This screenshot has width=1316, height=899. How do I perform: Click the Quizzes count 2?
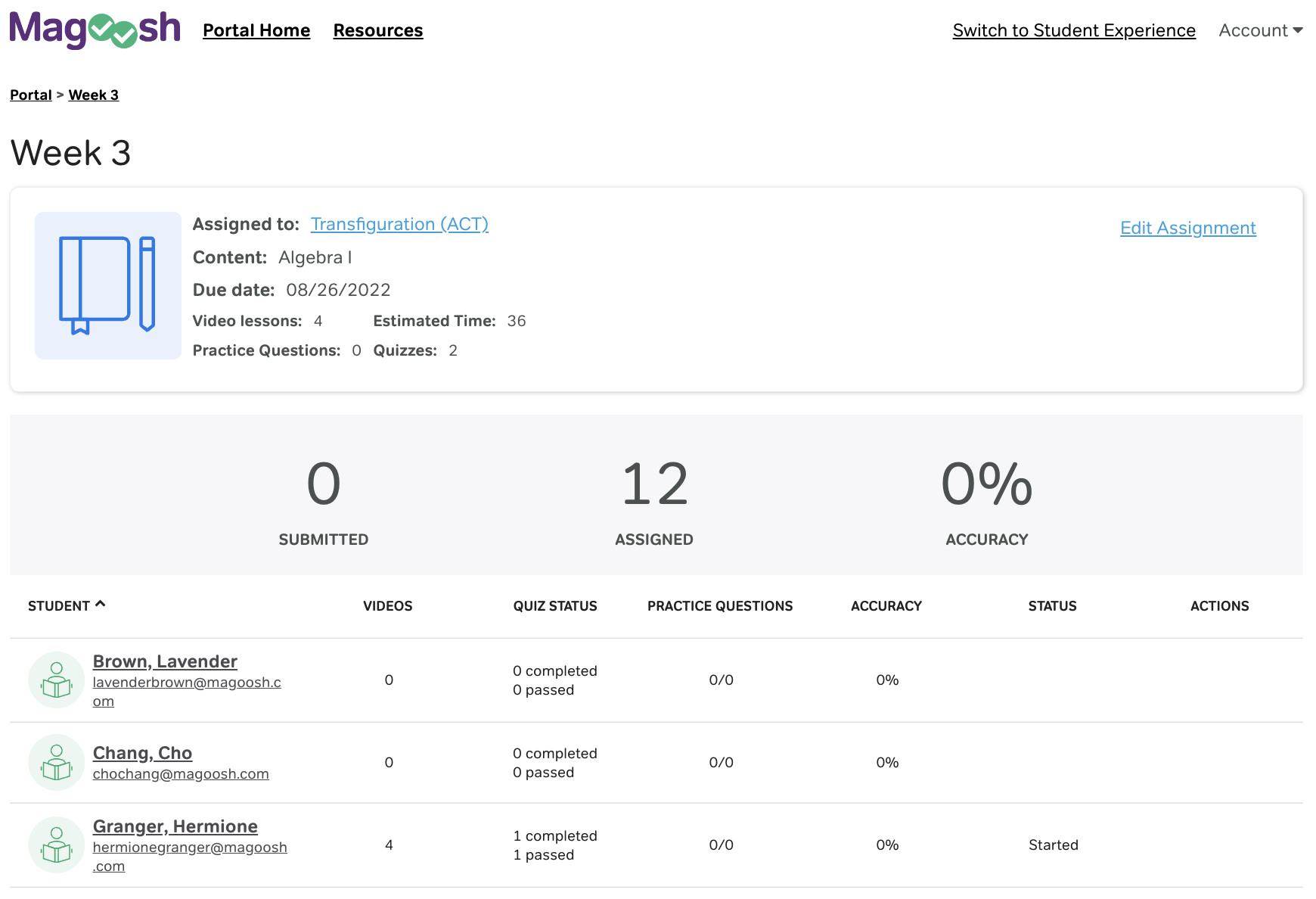pyautogui.click(x=453, y=350)
